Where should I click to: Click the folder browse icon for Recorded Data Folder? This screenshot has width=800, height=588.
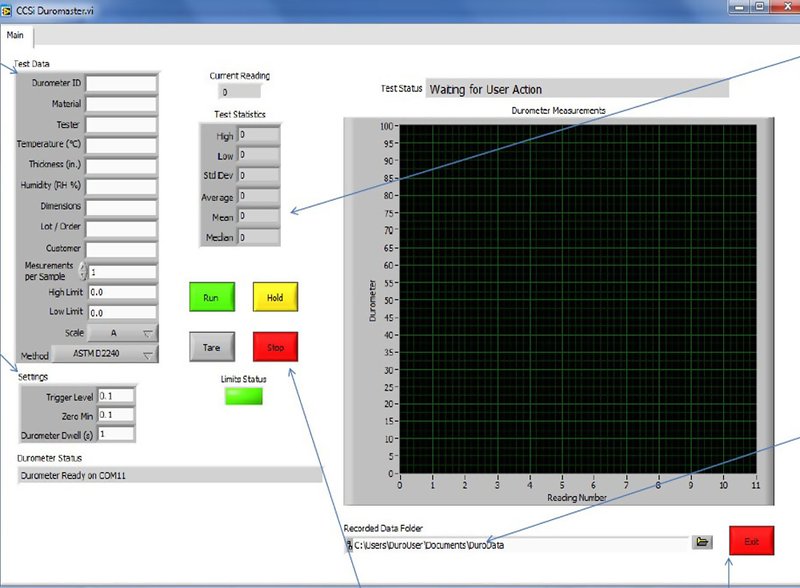point(703,542)
